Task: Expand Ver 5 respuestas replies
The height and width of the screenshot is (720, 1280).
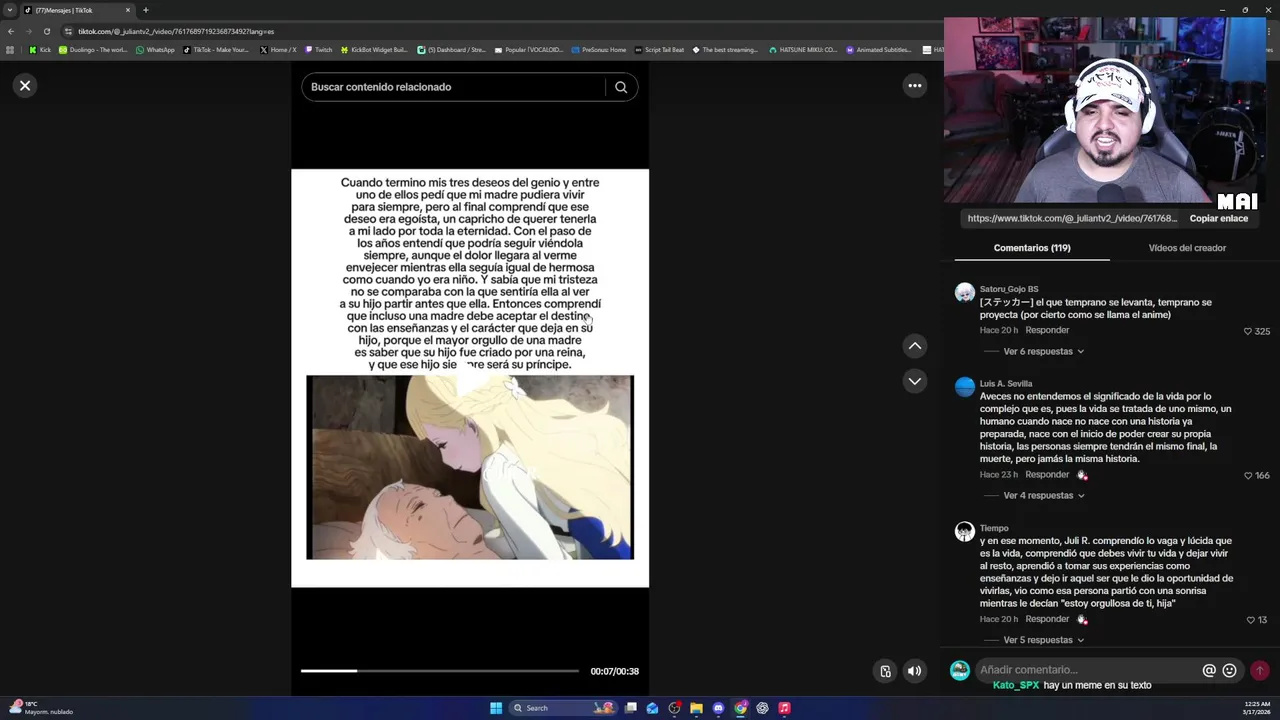Action: [1044, 640]
